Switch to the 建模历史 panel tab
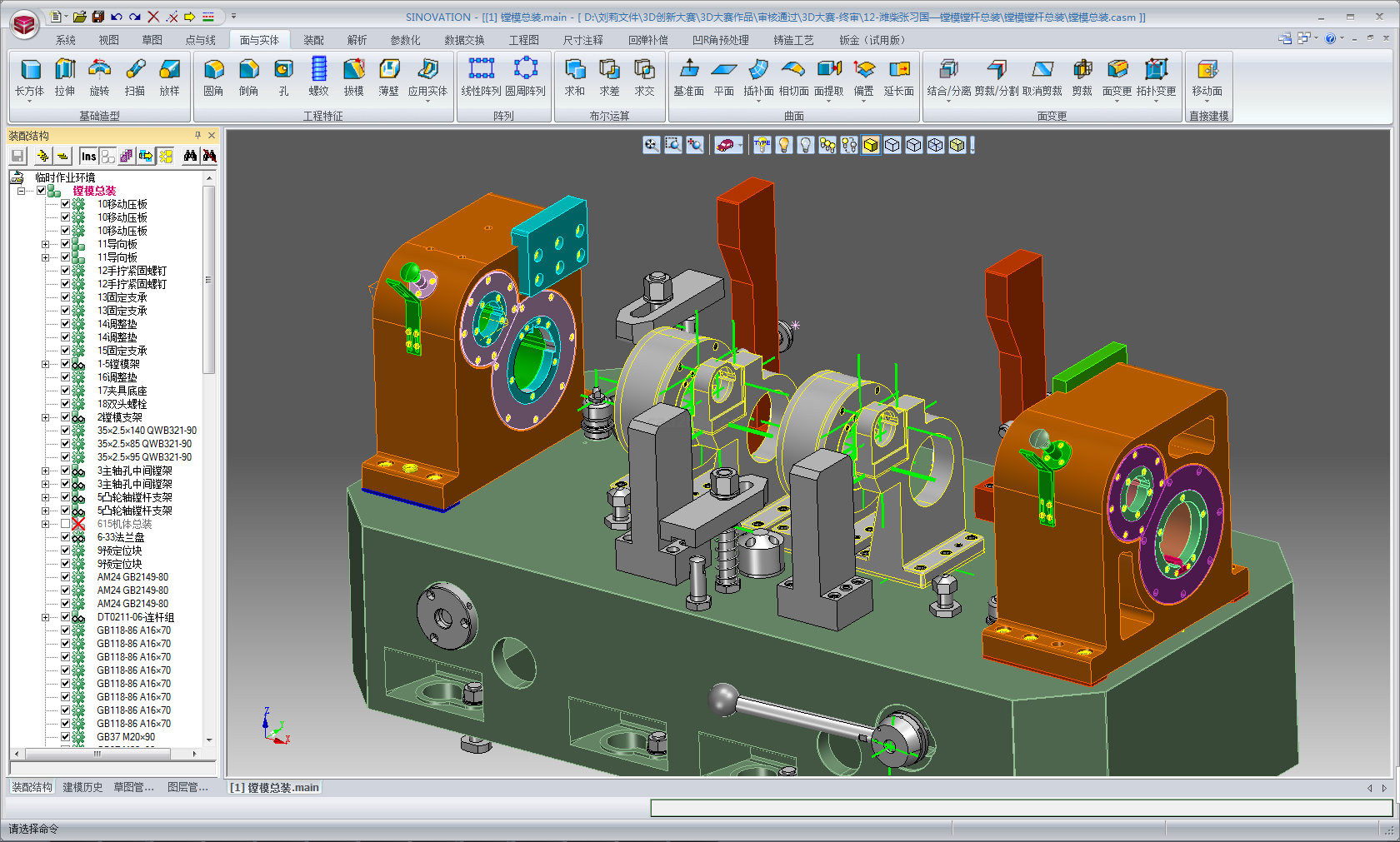This screenshot has height=842, width=1400. click(82, 787)
